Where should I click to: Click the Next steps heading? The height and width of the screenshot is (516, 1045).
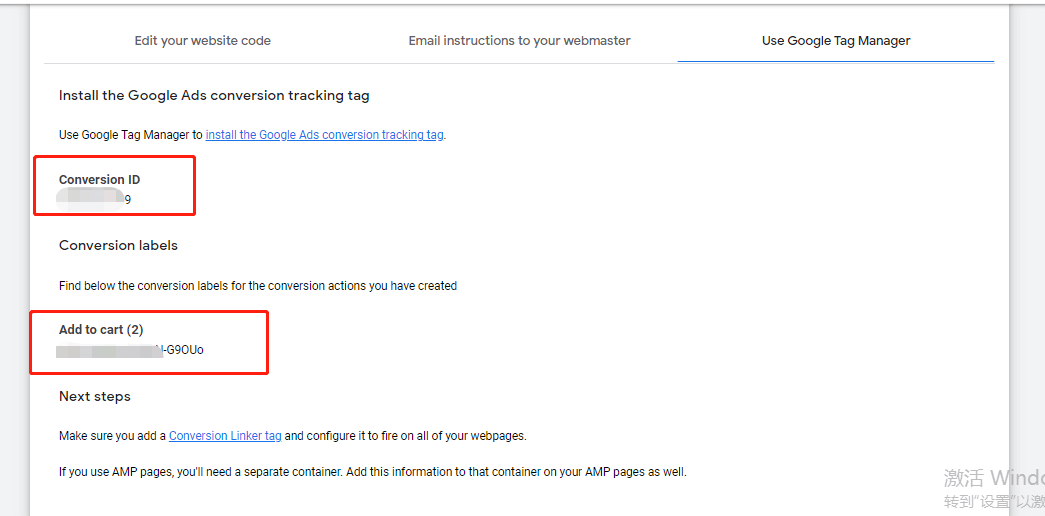[95, 397]
